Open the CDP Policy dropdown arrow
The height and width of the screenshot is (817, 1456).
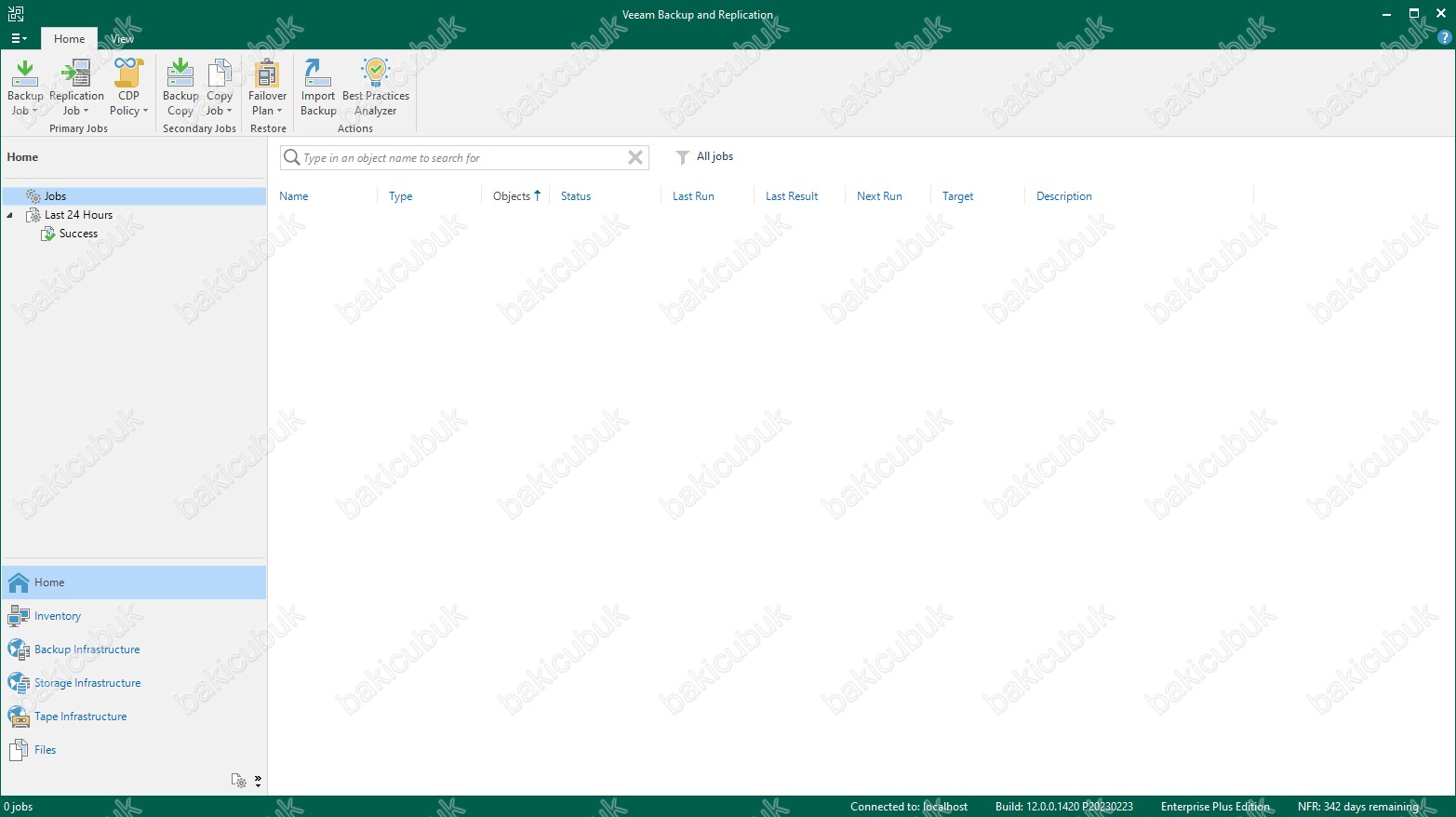point(145,111)
